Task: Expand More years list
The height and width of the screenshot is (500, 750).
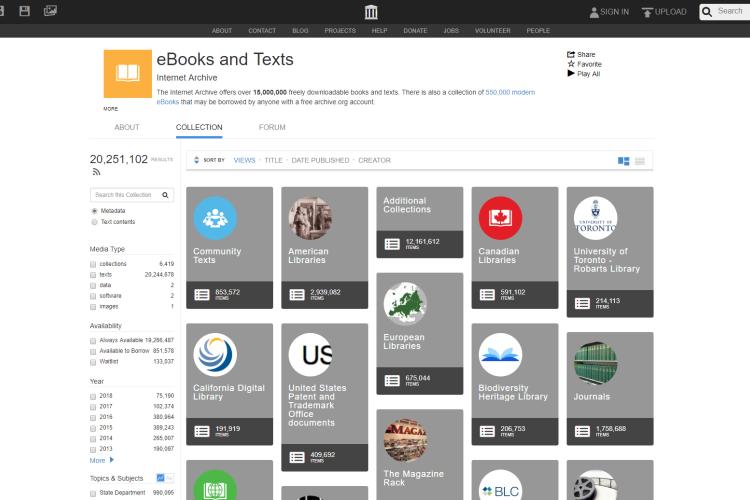Action: pyautogui.click(x=102, y=460)
